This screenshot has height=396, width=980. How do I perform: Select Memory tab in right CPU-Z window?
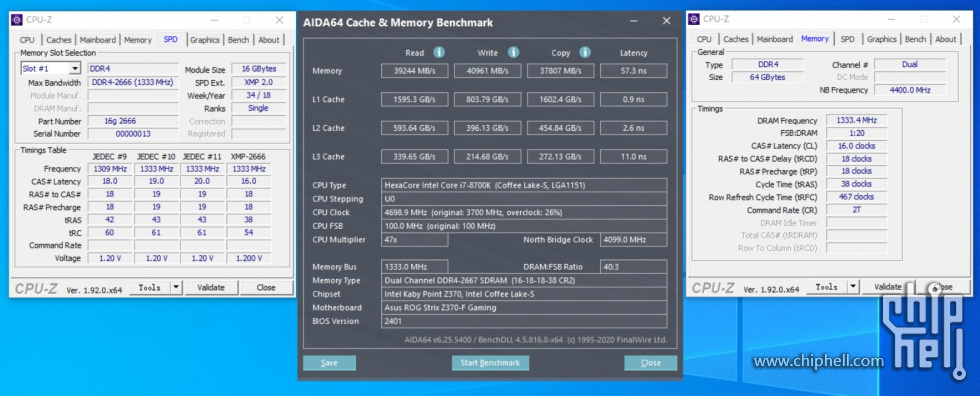point(815,39)
